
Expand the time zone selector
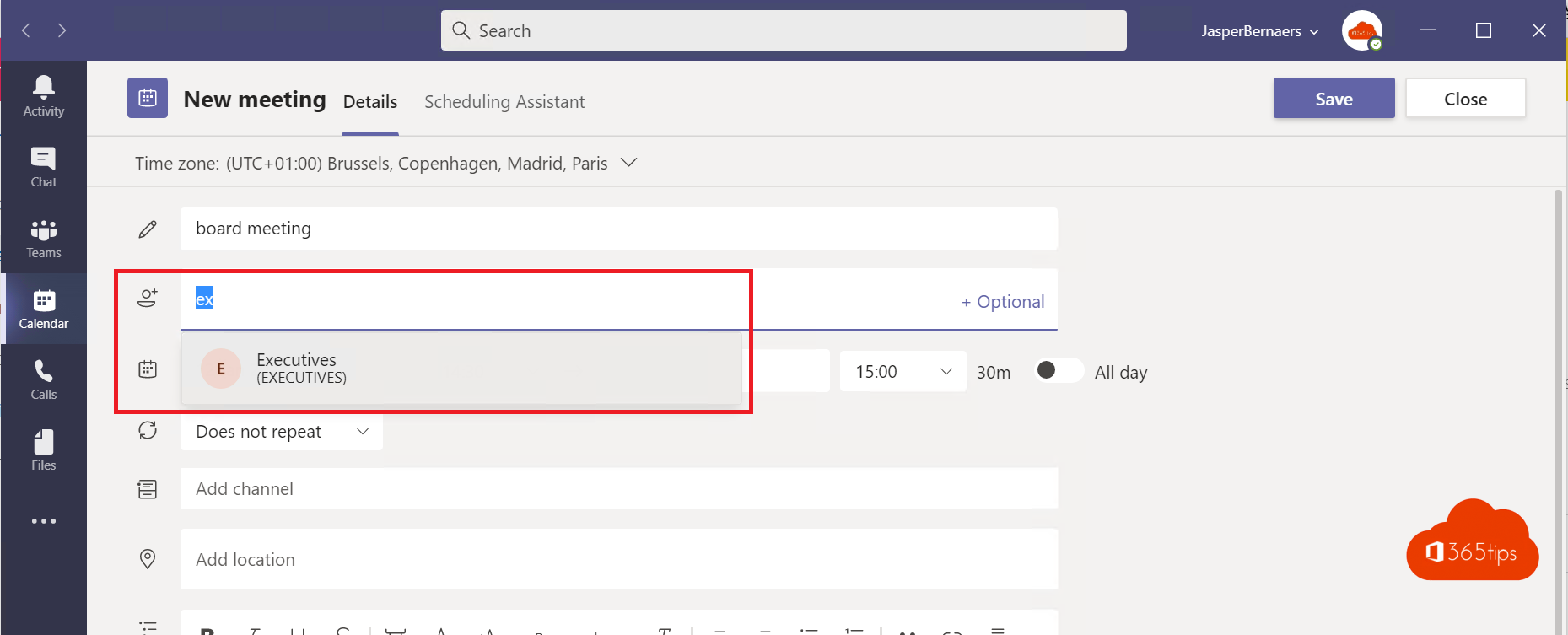[629, 162]
